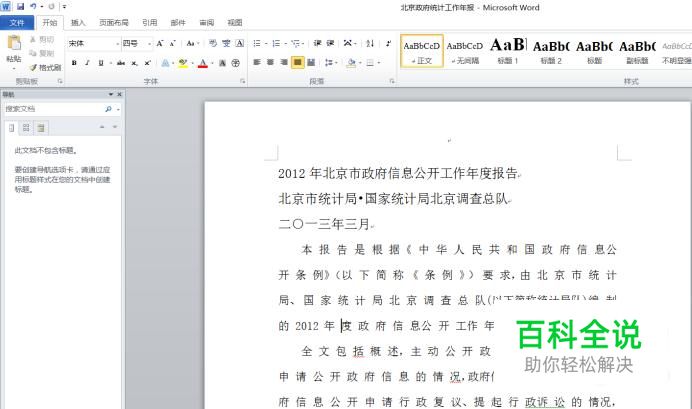Toggle Italic formatting
692x409 pixels.
coord(87,63)
